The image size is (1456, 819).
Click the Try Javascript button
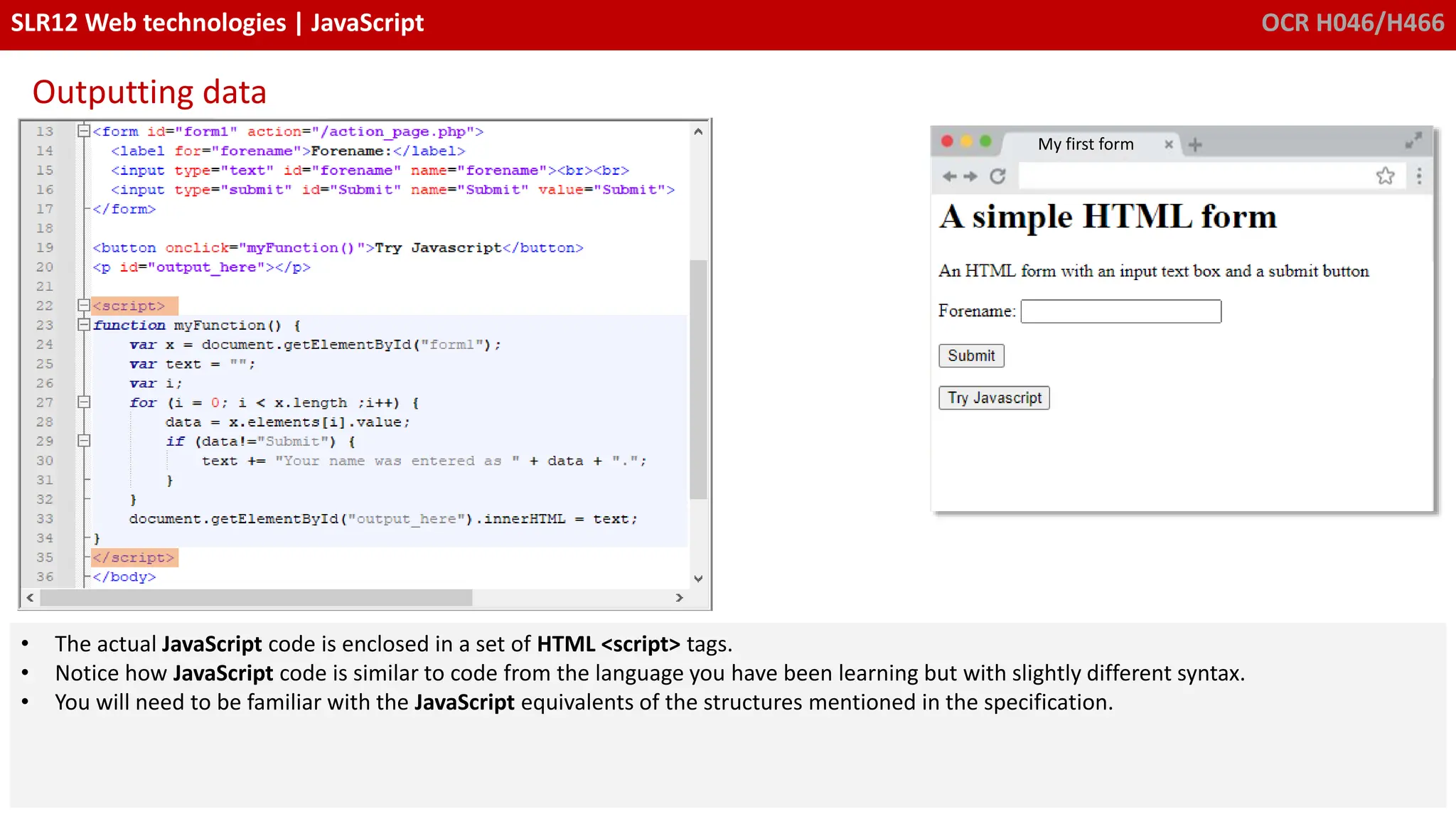point(994,398)
